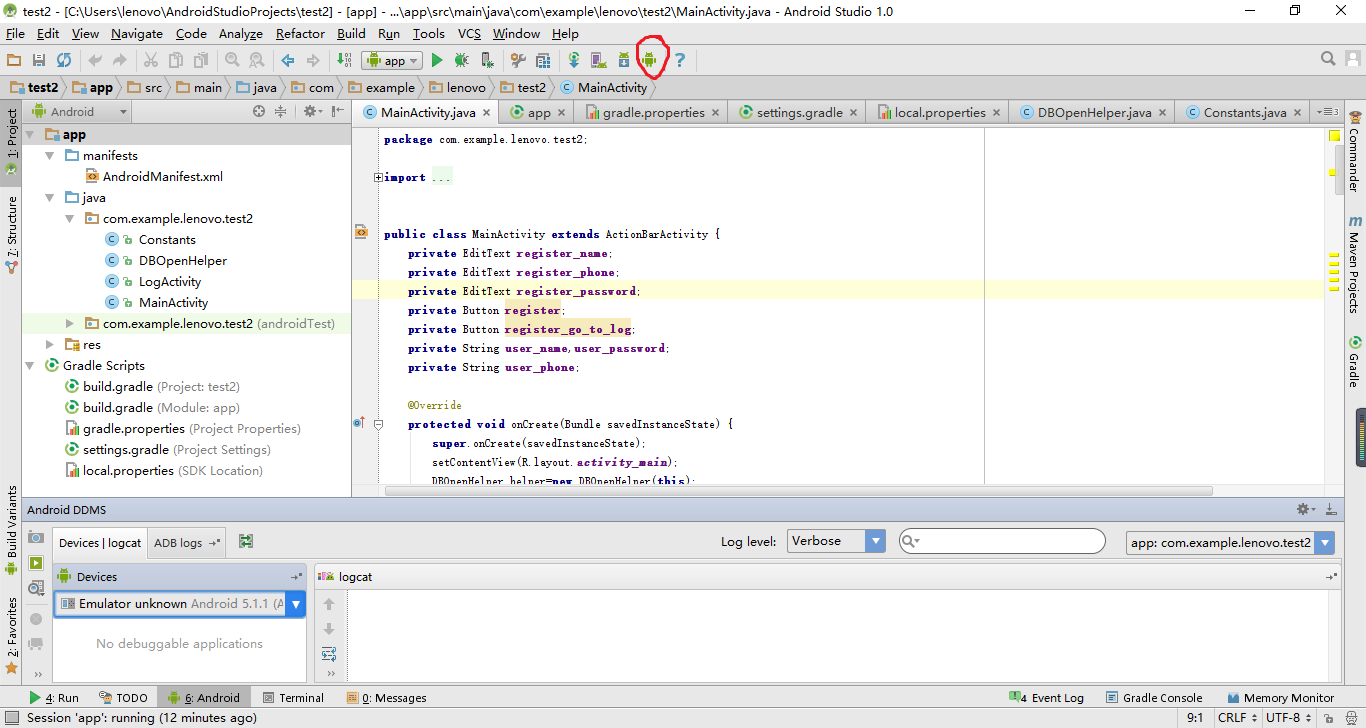Image resolution: width=1366 pixels, height=728 pixels.
Task: Switch to the DBOpenHelper.java tab
Action: (x=1091, y=112)
